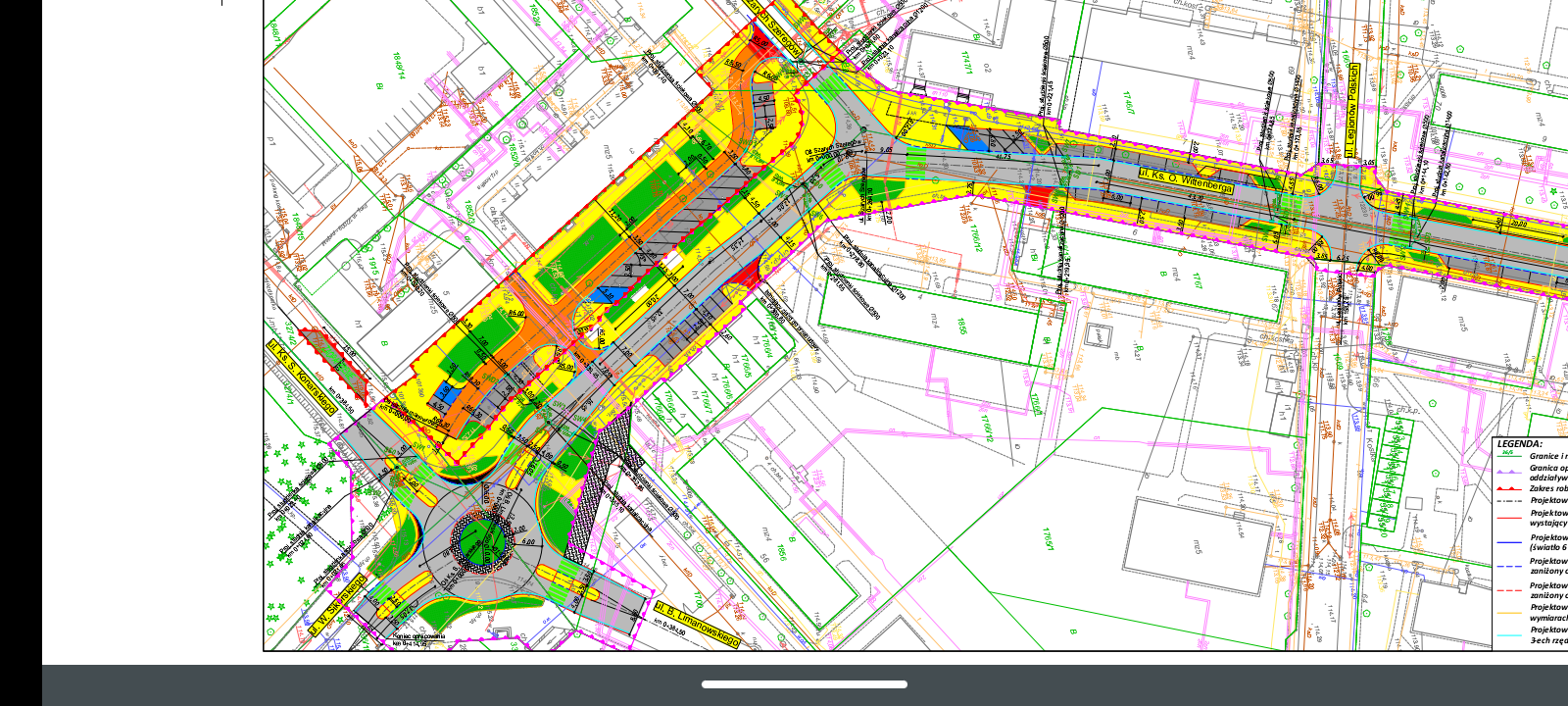Tap the home indicator bar at bottom
Image resolution: width=1568 pixels, height=706 pixels.
804,684
